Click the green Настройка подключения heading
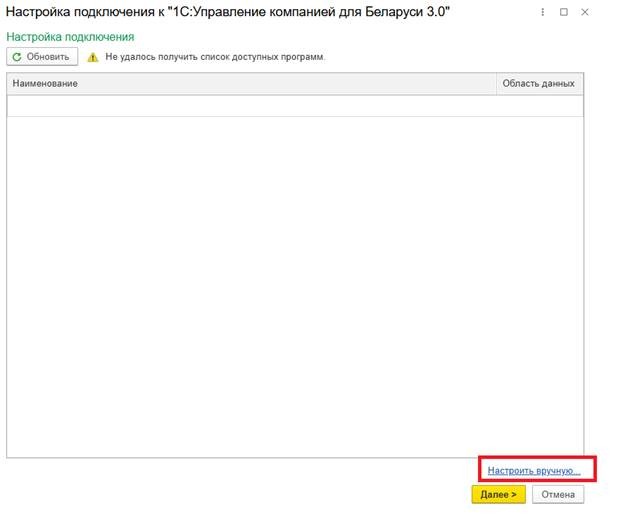The image size is (623, 516). click(x=70, y=37)
